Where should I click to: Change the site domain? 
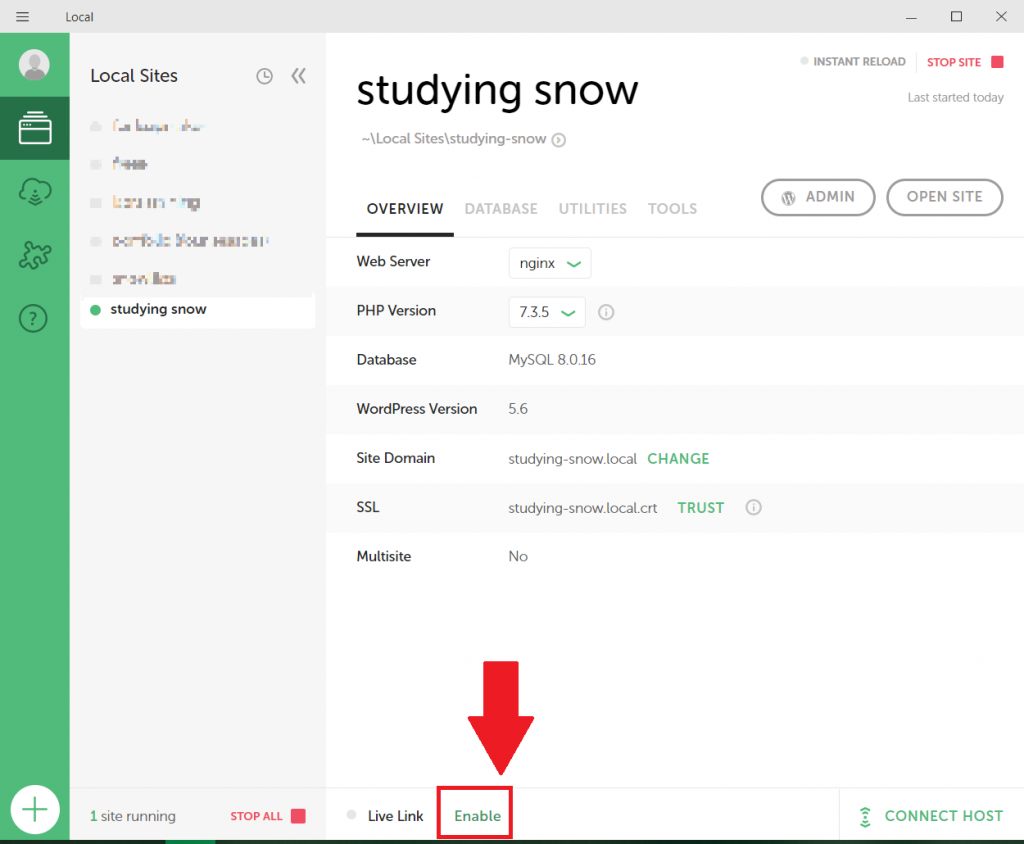[x=678, y=459]
